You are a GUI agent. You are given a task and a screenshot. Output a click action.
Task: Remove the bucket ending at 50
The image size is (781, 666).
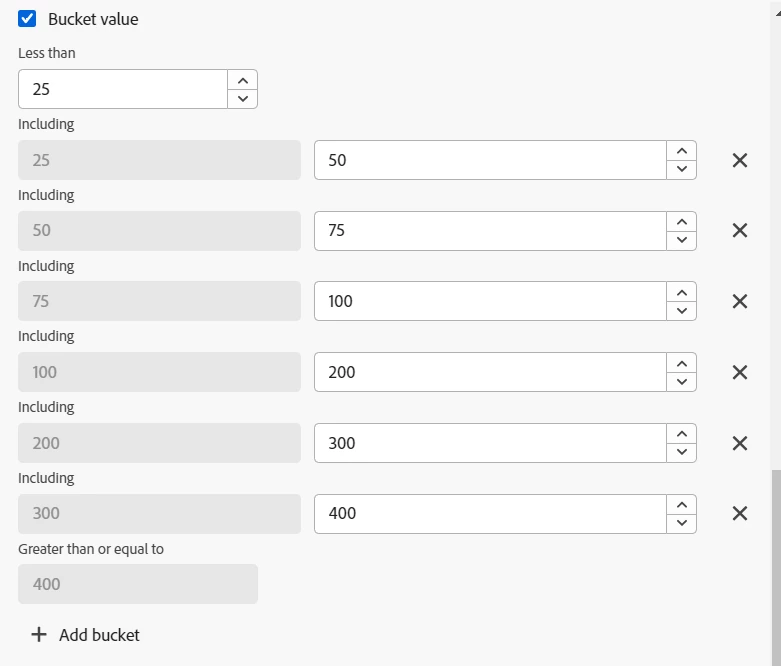coord(740,160)
